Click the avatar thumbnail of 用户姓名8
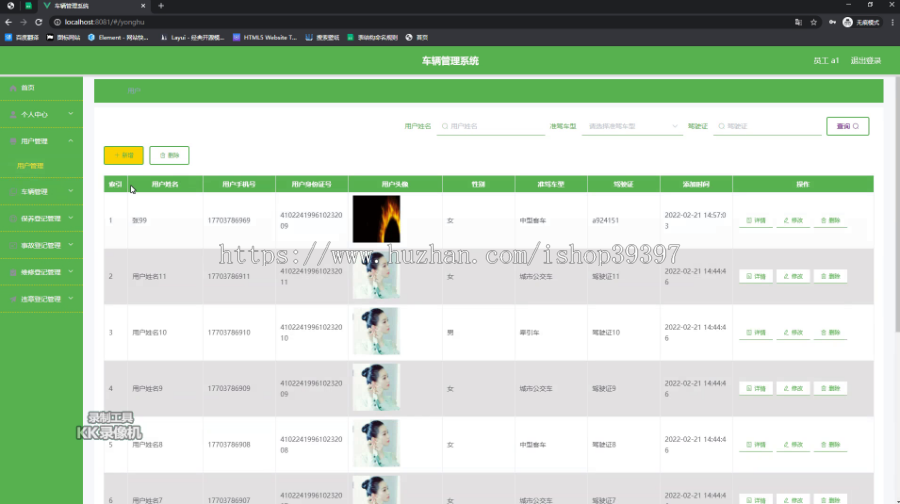The width and height of the screenshot is (900, 504). (377, 443)
